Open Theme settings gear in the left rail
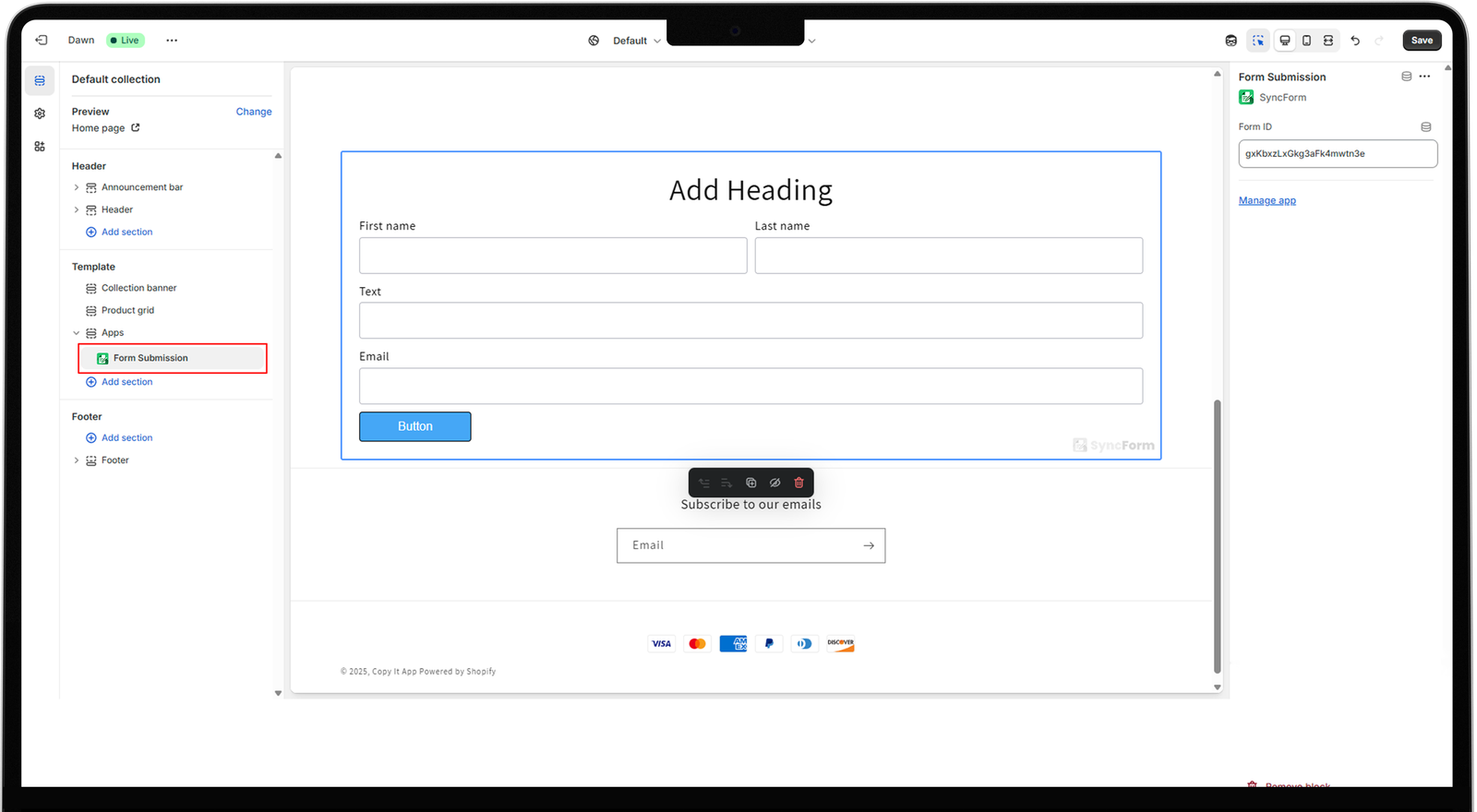The height and width of the screenshot is (812, 1477). click(x=40, y=113)
